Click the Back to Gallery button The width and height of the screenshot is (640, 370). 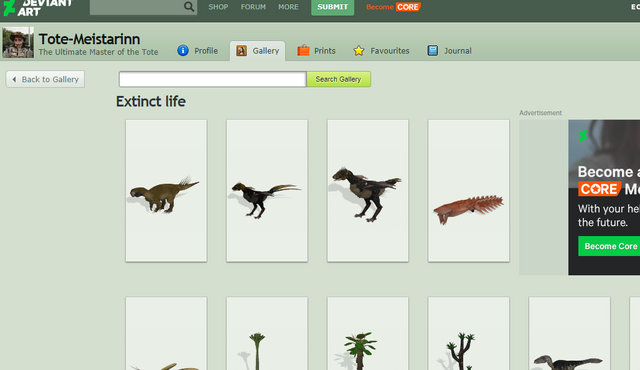click(x=45, y=79)
